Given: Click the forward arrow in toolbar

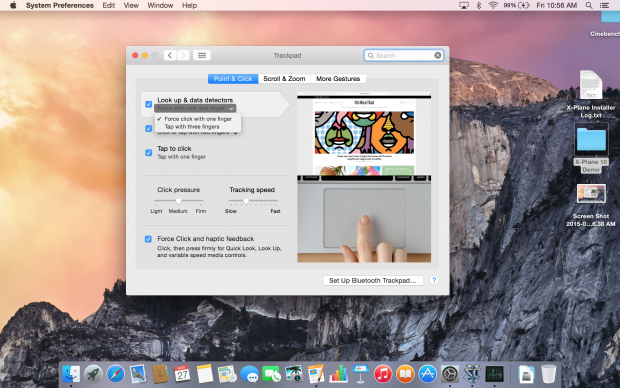Looking at the screenshot, I should pyautogui.click(x=183, y=55).
